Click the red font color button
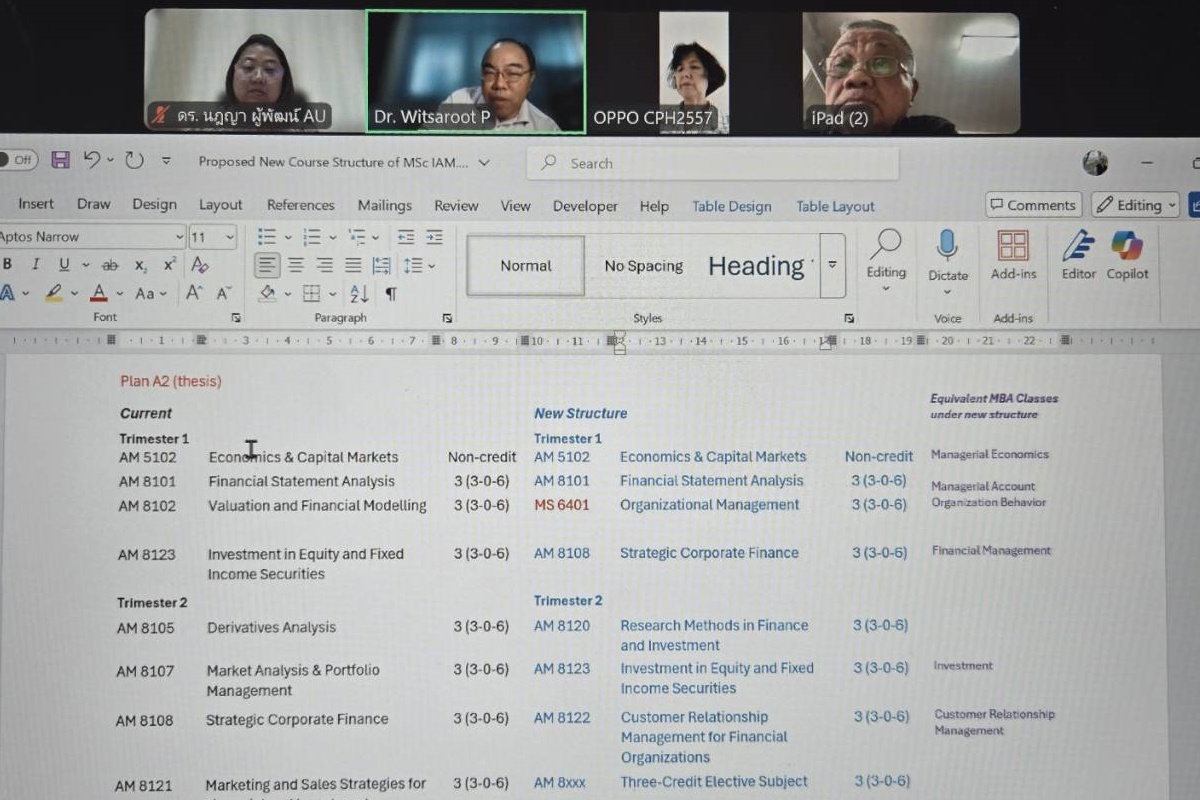Screen dimensions: 1200x800 pyautogui.click(x=98, y=294)
